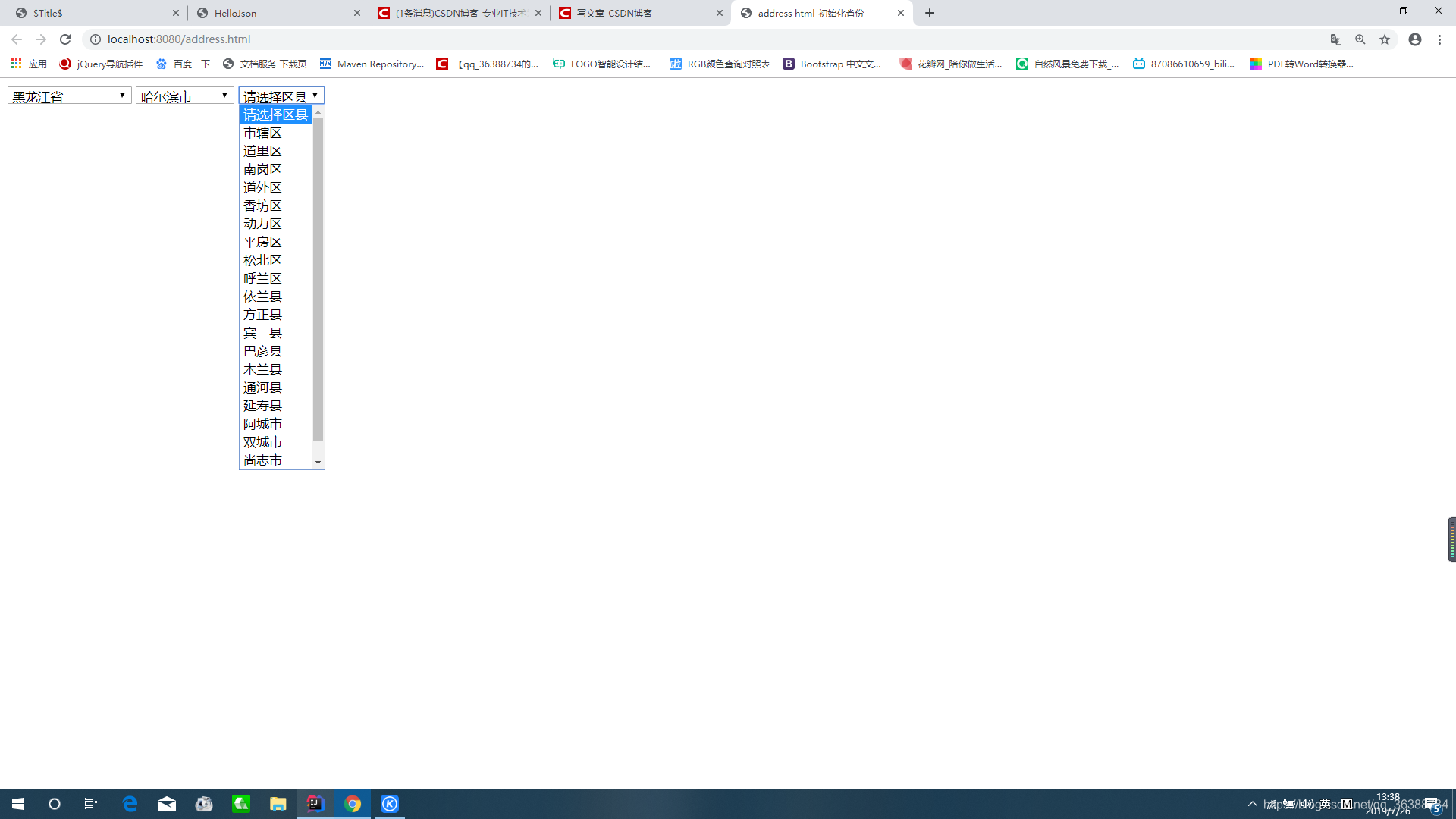Viewport: 1456px width, 819px height.
Task: Switch to 写文章-CSDN博客 tab
Action: pyautogui.click(x=614, y=13)
